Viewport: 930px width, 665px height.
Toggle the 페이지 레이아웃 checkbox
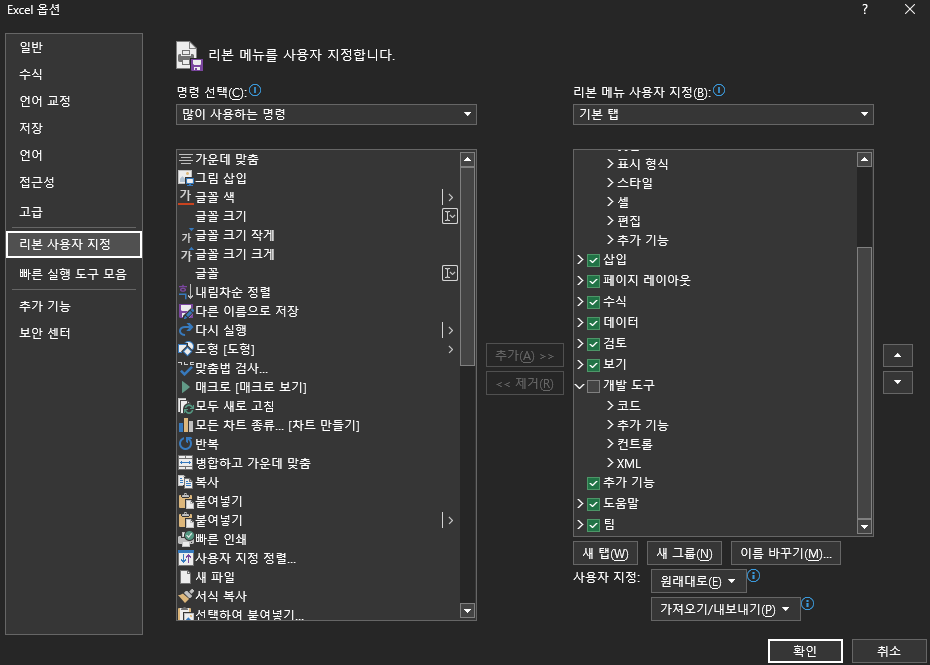click(593, 281)
